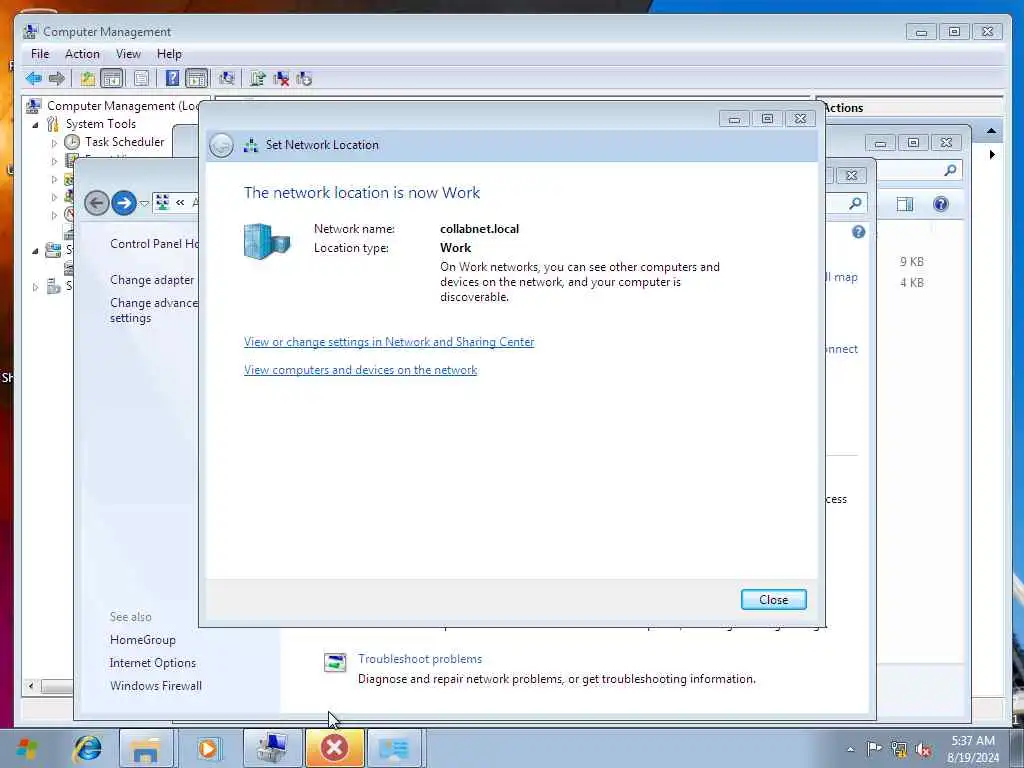
Task: Click the preview pane icon in Explorer window
Action: 904,204
